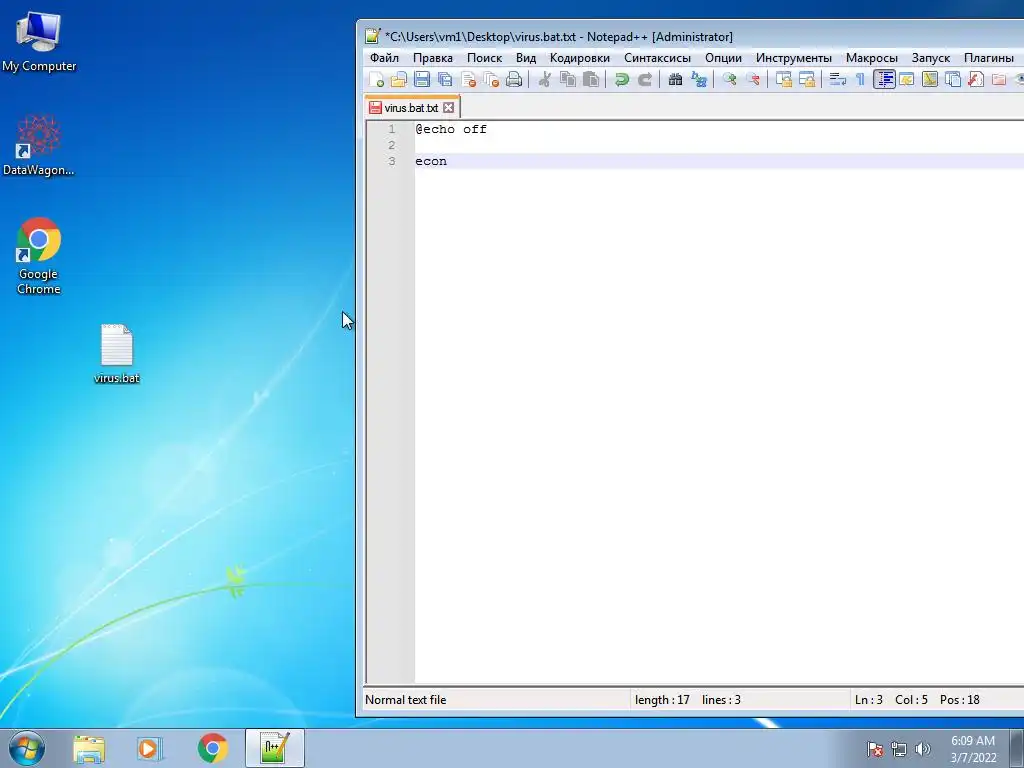Open Folder as Workspace toolbar icon
The width and height of the screenshot is (1024, 768).
(999, 80)
